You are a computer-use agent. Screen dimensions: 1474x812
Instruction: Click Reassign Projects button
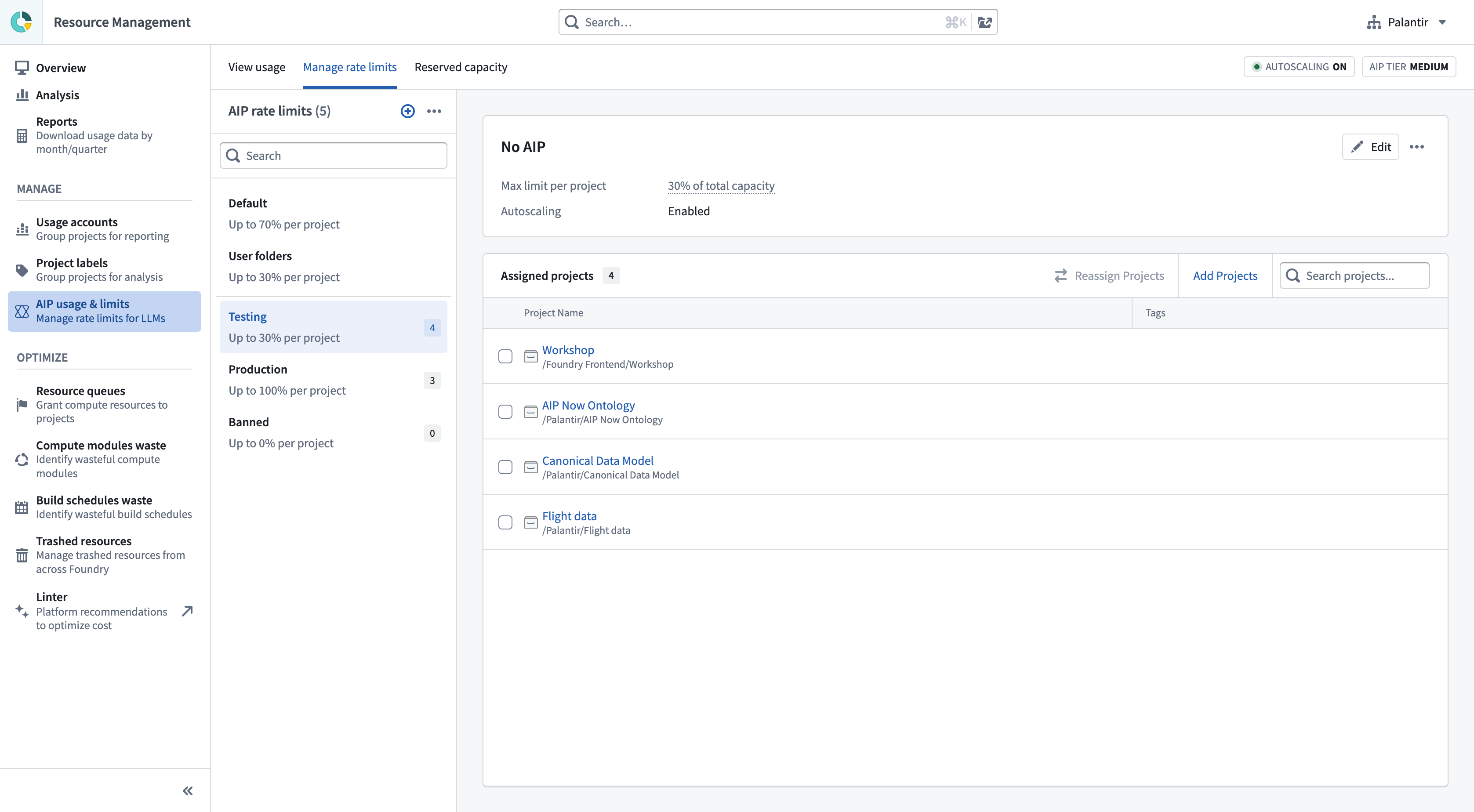pyautogui.click(x=1109, y=276)
